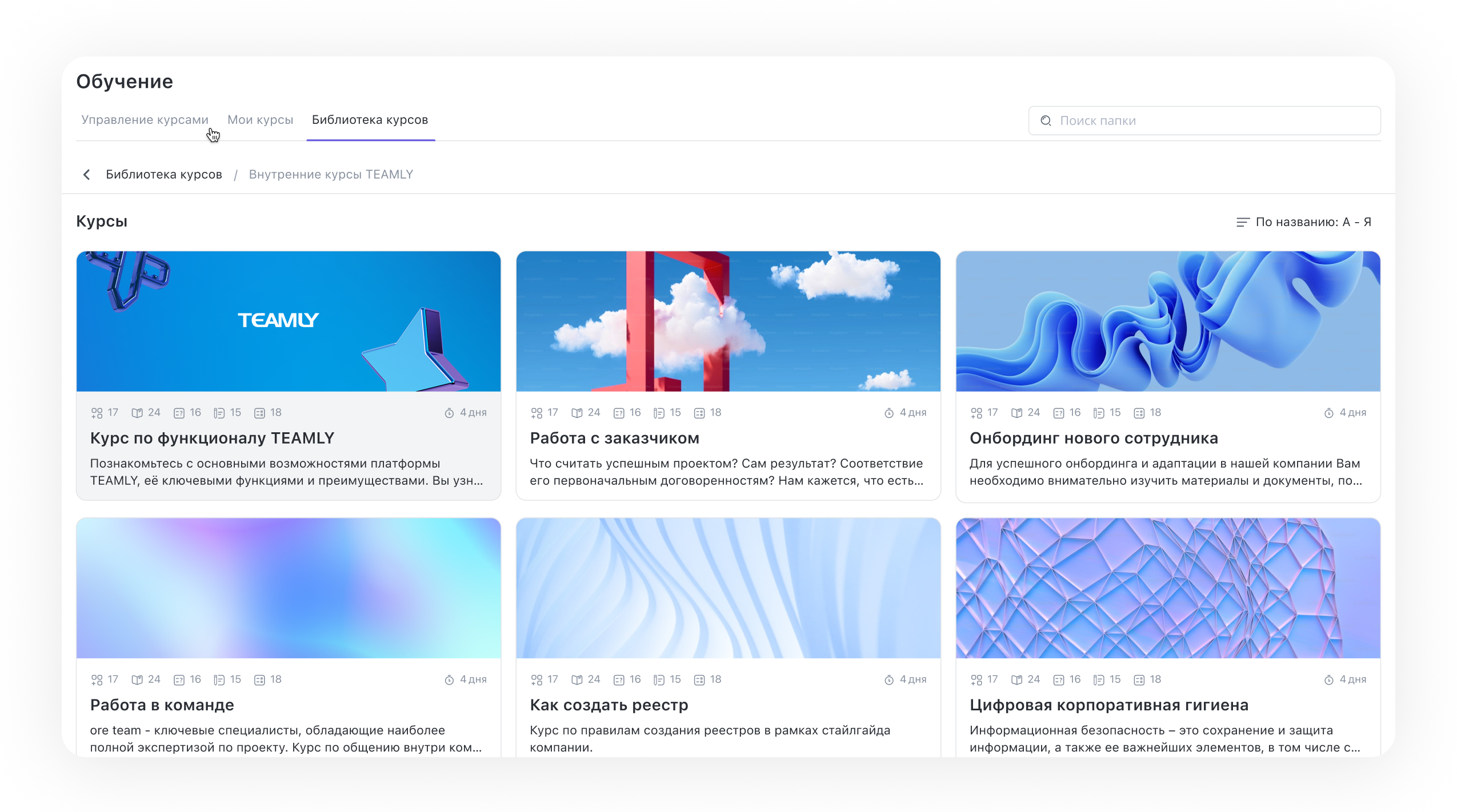
Task: Click the checklist icon on Работа в команде
Action: pyautogui.click(x=259, y=680)
